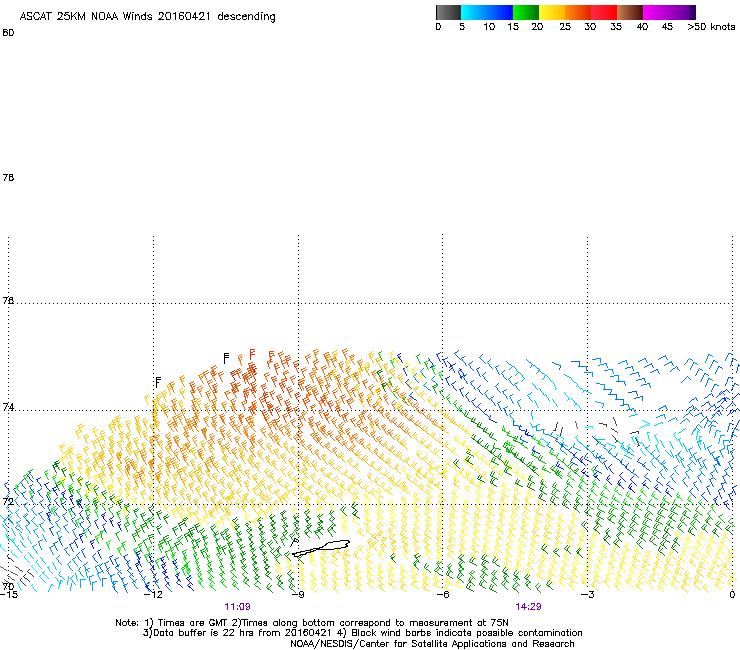Screen dimensions: 740x650
Task: Click the 14:29 pass time label
Action: click(x=528, y=607)
